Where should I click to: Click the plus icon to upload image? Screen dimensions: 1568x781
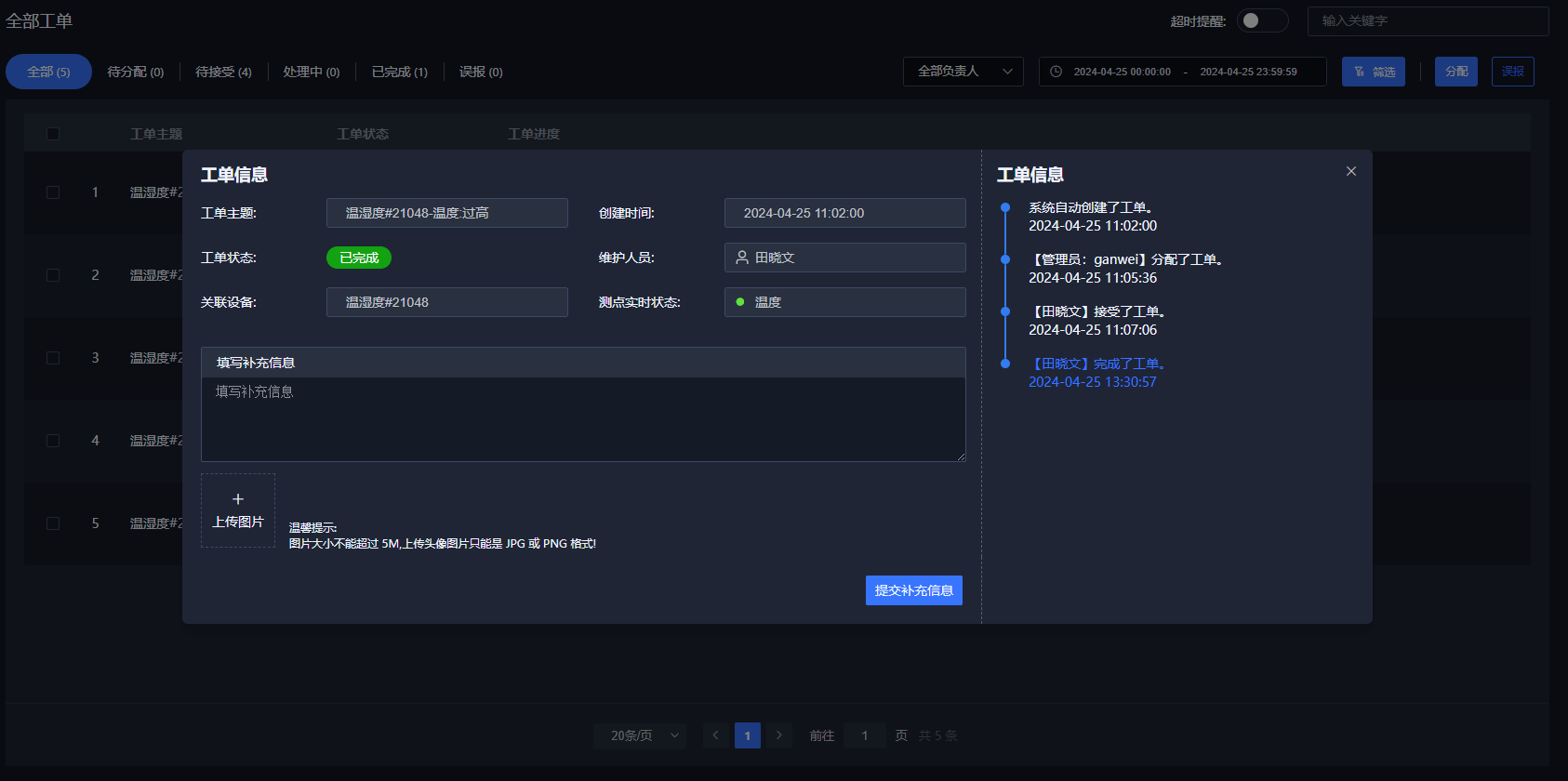[238, 499]
